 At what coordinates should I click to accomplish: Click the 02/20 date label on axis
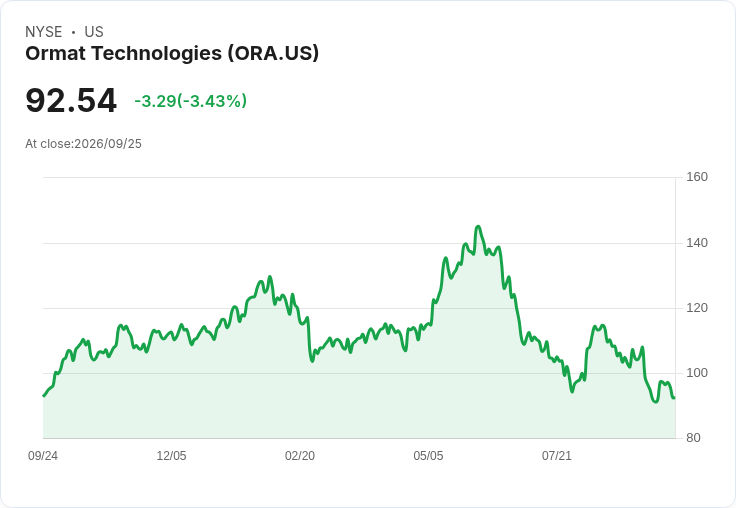pyautogui.click(x=300, y=455)
